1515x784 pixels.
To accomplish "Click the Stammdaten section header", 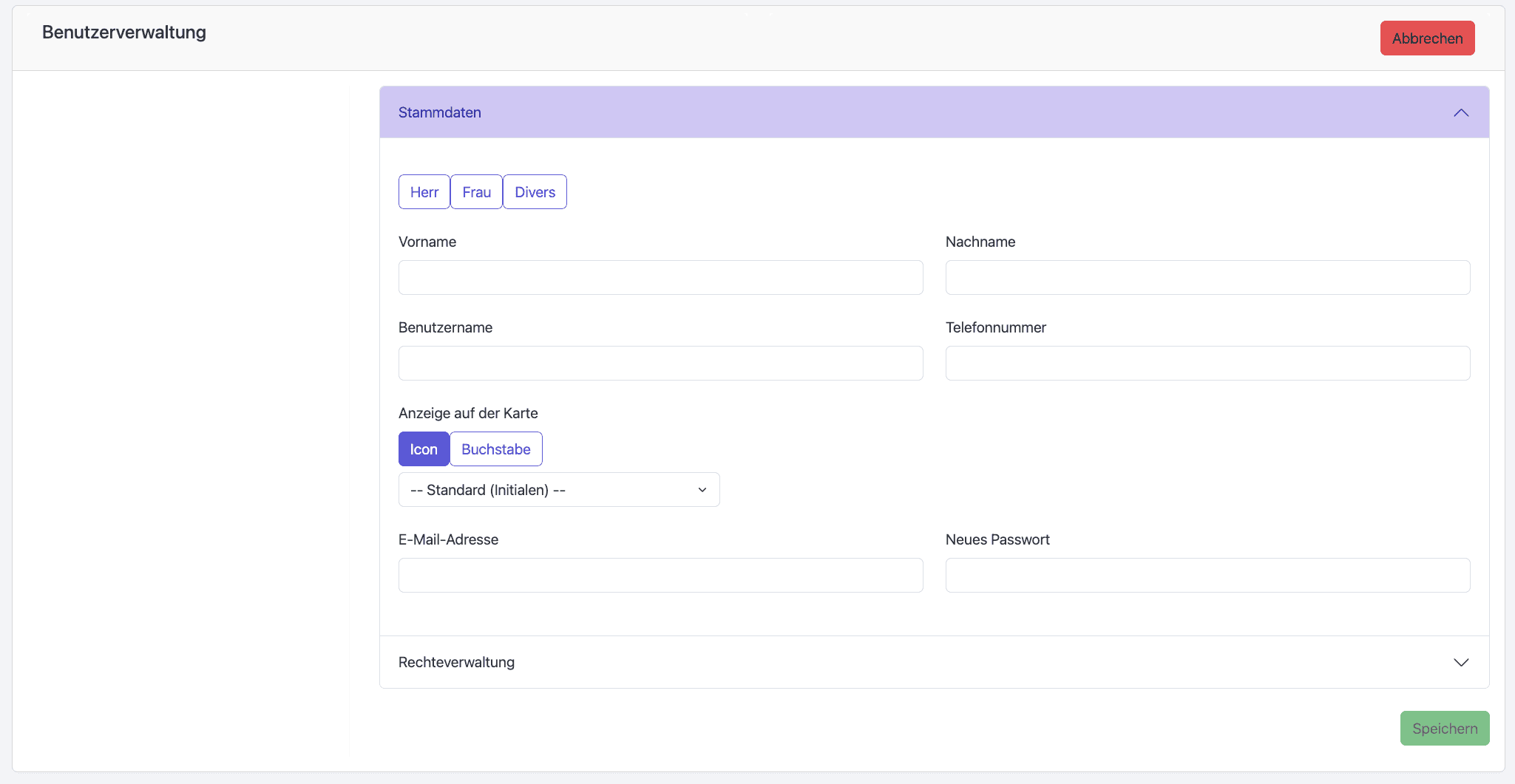I will [x=440, y=112].
